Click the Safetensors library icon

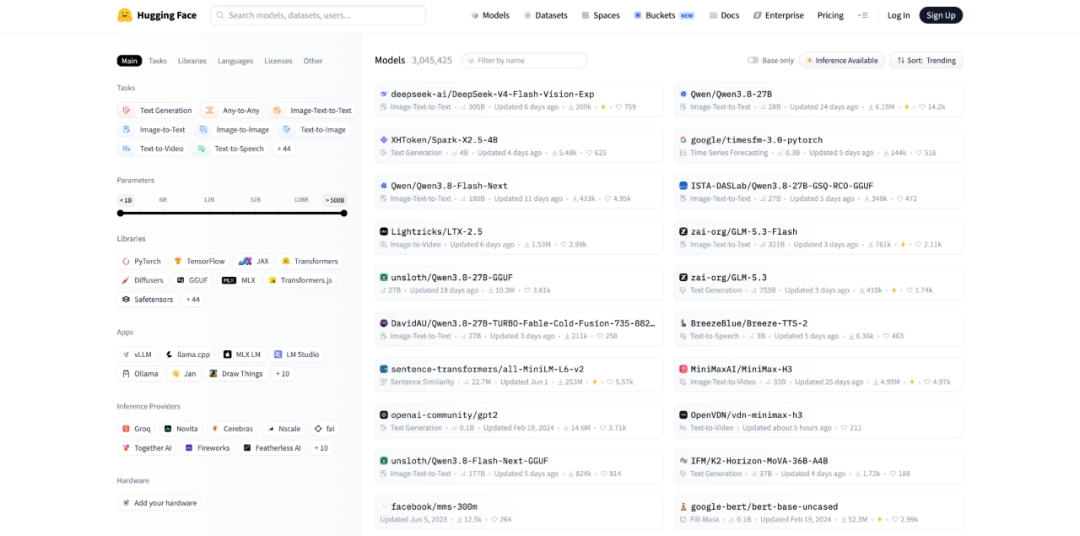coord(126,300)
